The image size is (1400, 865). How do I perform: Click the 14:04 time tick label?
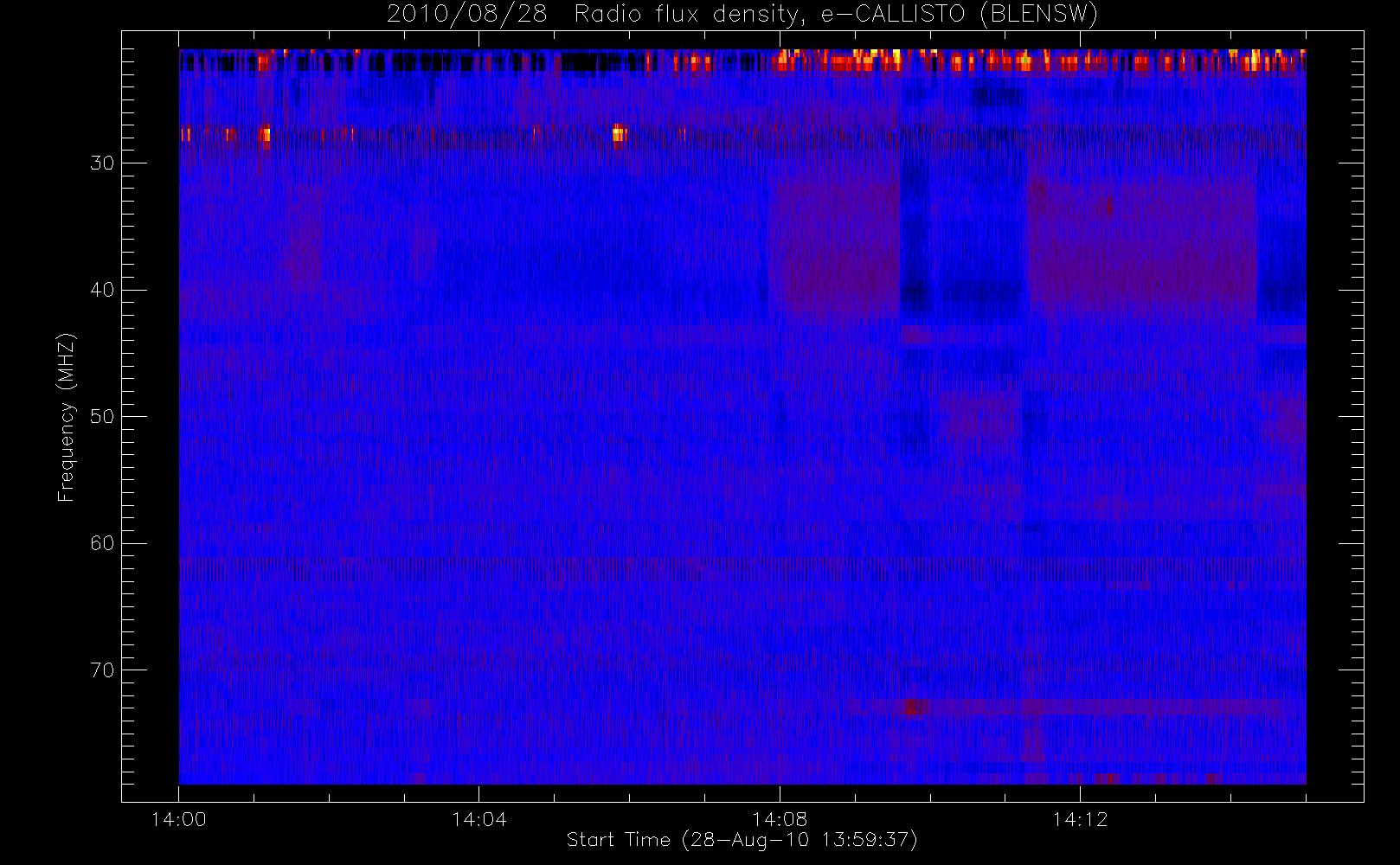(x=478, y=819)
